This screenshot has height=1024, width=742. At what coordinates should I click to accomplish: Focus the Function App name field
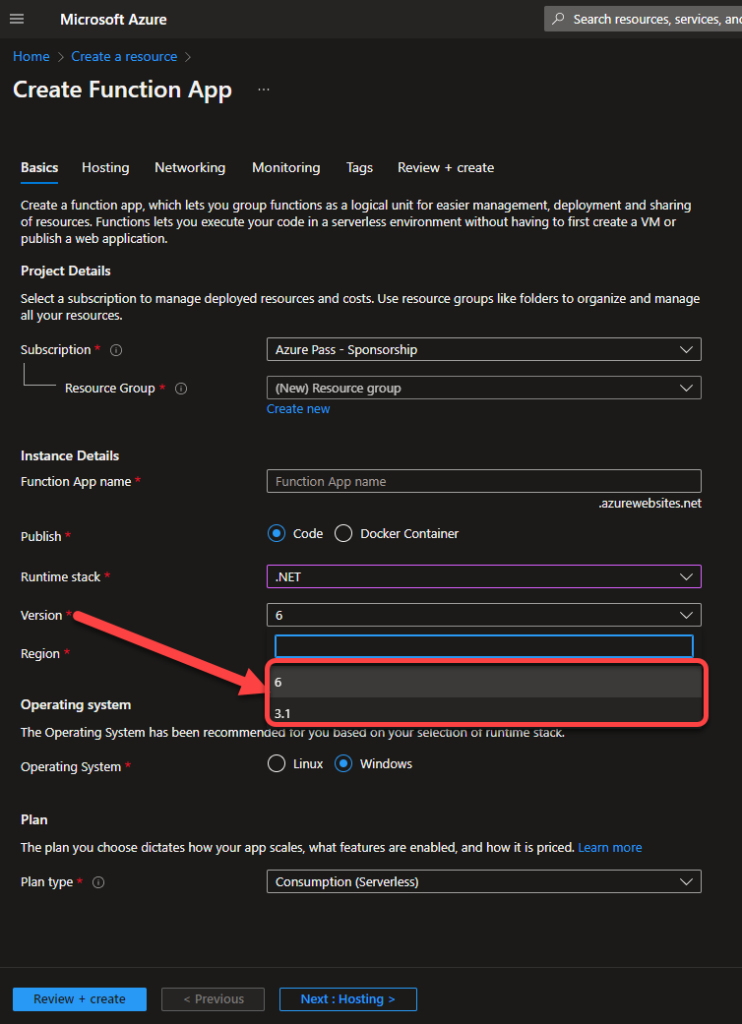(484, 481)
